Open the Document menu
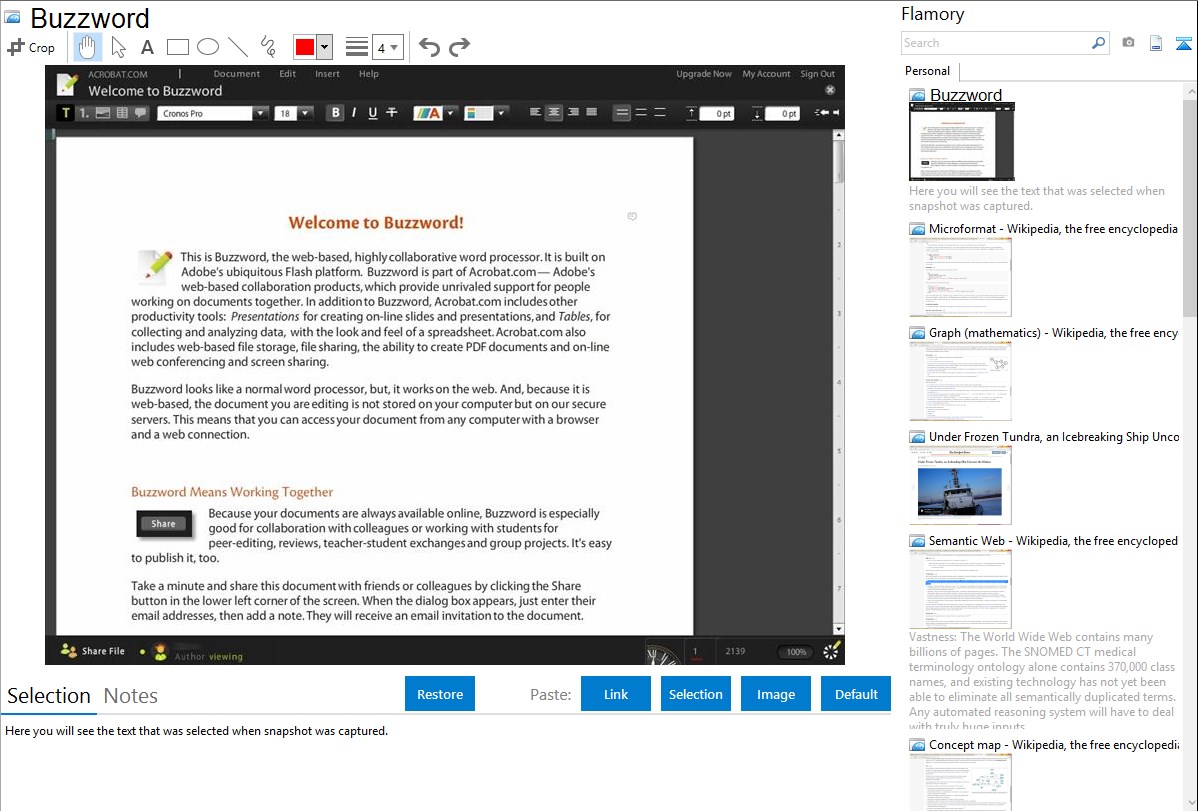 (x=237, y=73)
